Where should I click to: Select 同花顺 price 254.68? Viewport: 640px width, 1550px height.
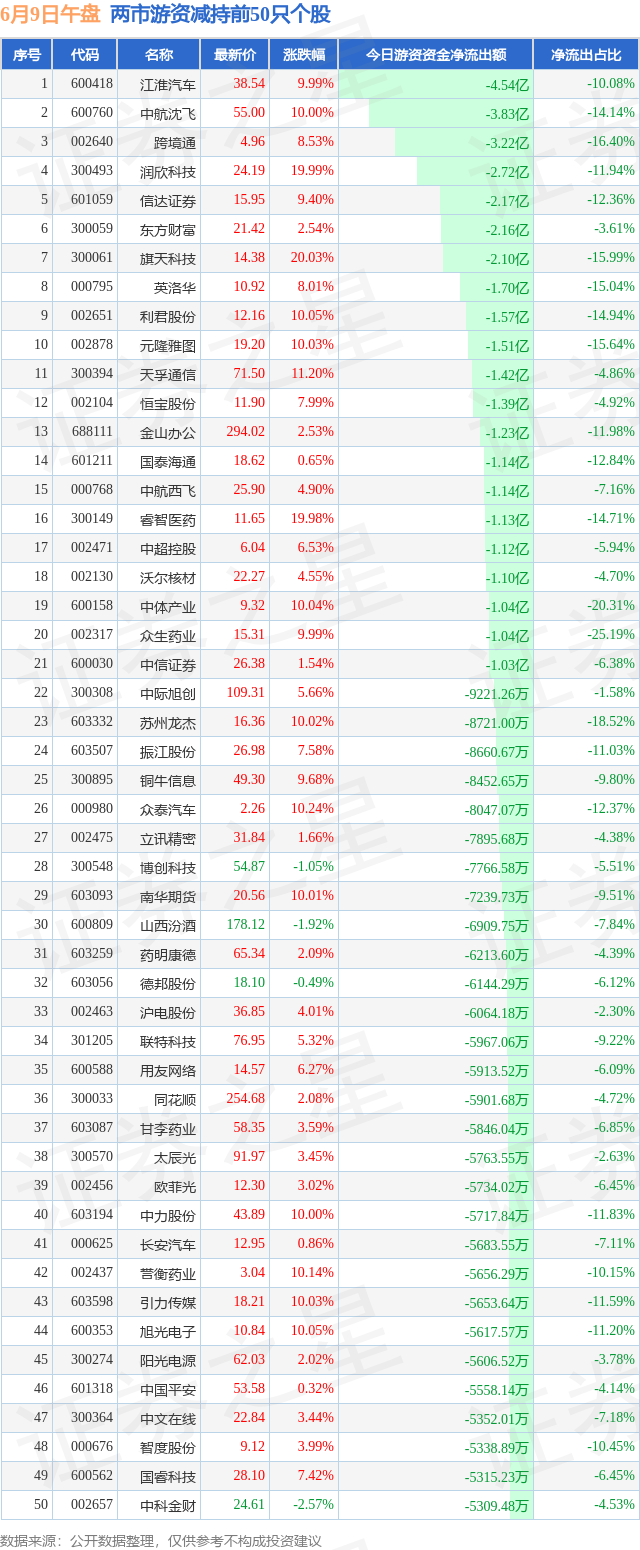point(245,1100)
